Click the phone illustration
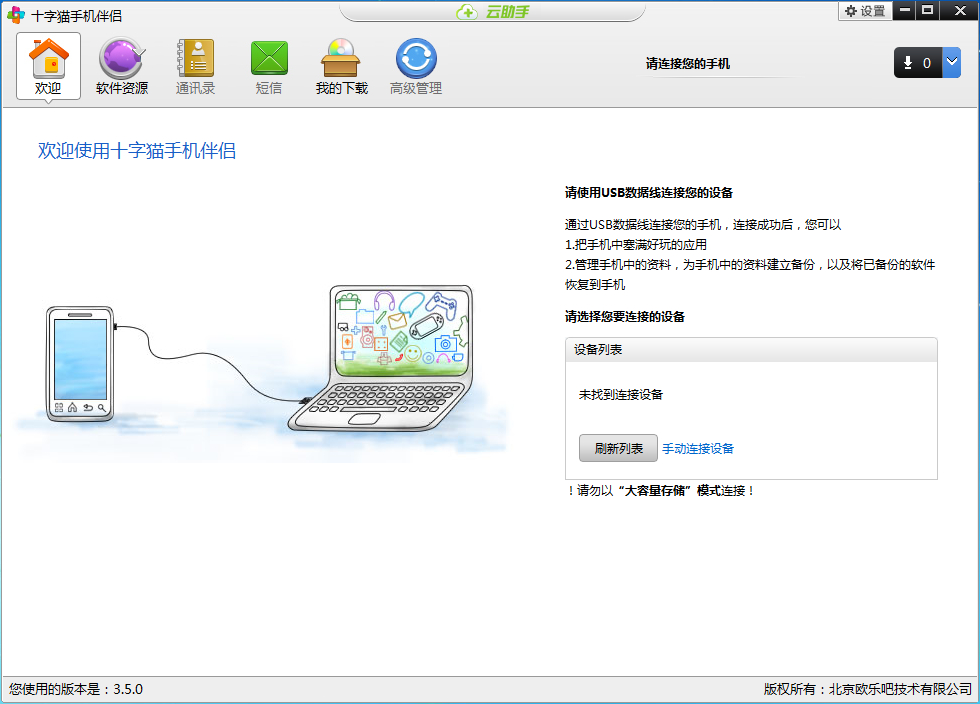Screen dimensions: 980x704 80,364
